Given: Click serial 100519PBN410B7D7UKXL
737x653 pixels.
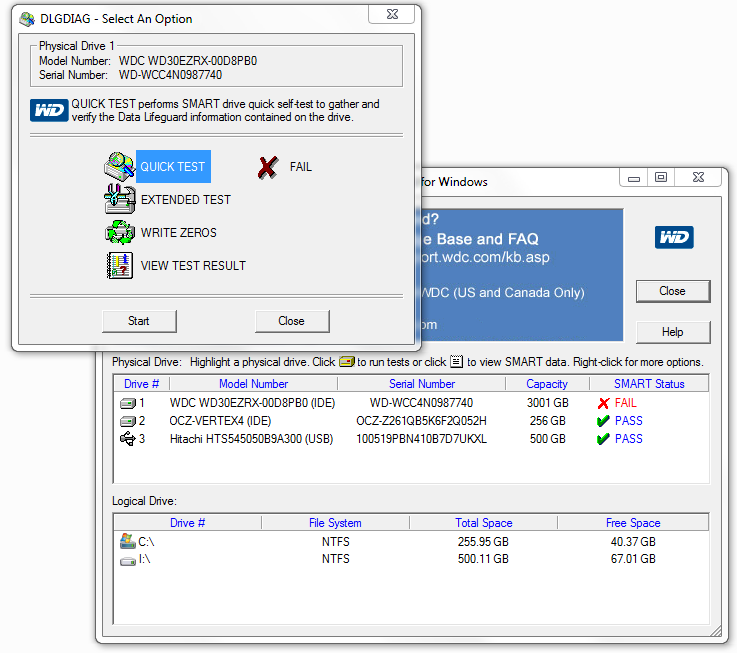Looking at the screenshot, I should coord(421,439).
